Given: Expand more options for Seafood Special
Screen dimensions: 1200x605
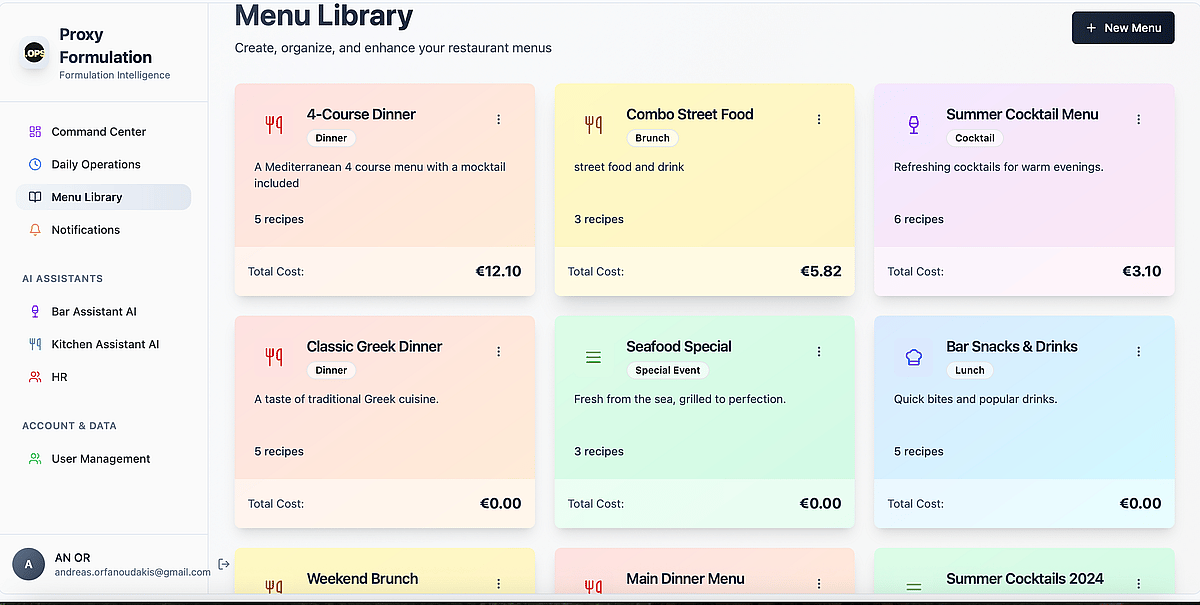Looking at the screenshot, I should (819, 351).
